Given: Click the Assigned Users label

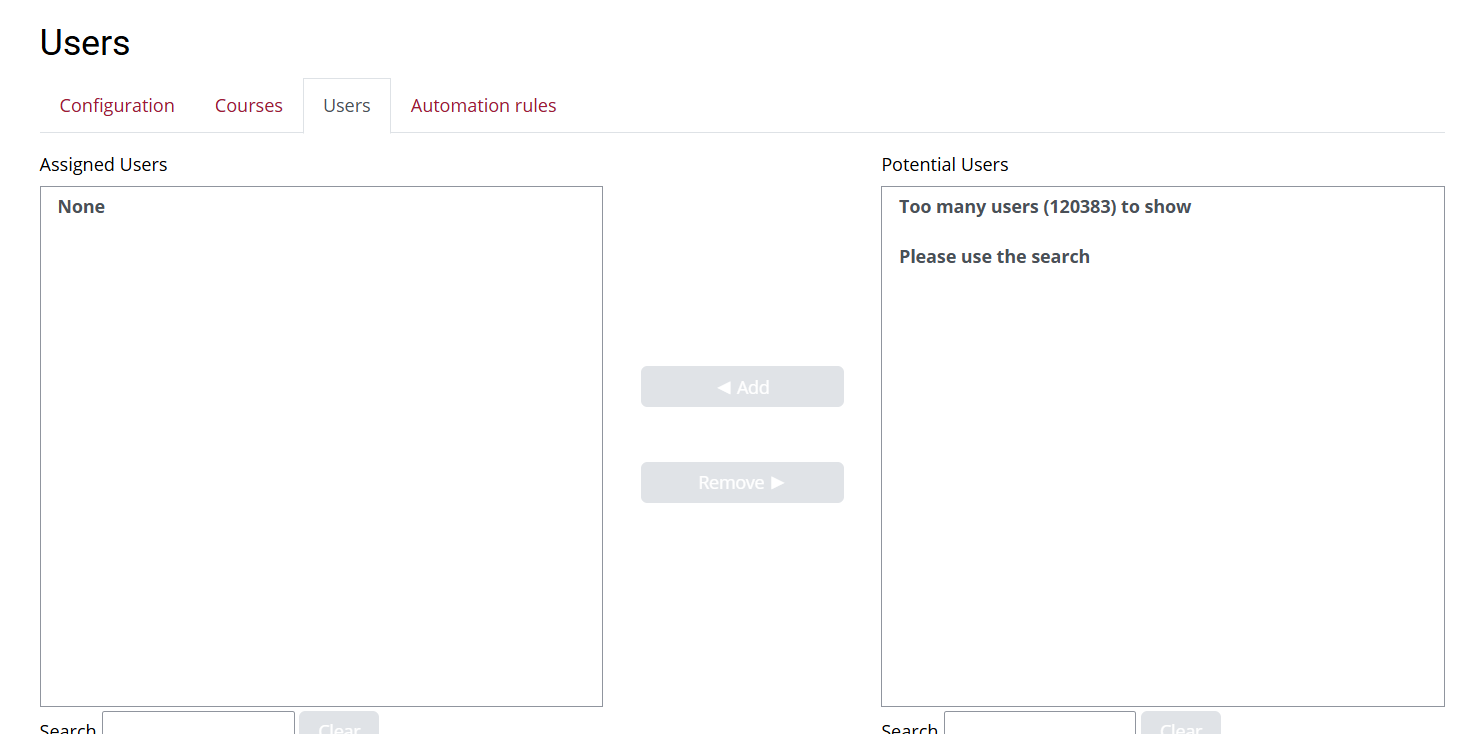Looking at the screenshot, I should coord(104,165).
